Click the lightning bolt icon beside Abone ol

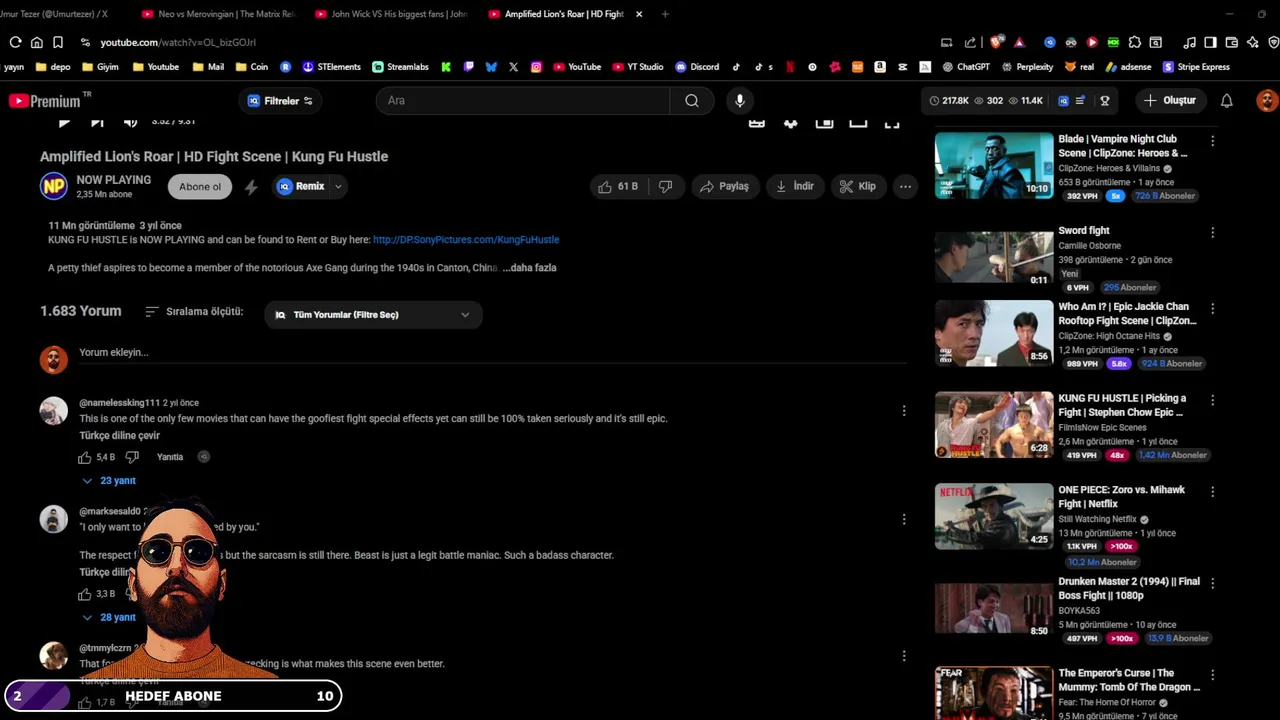[x=251, y=187]
